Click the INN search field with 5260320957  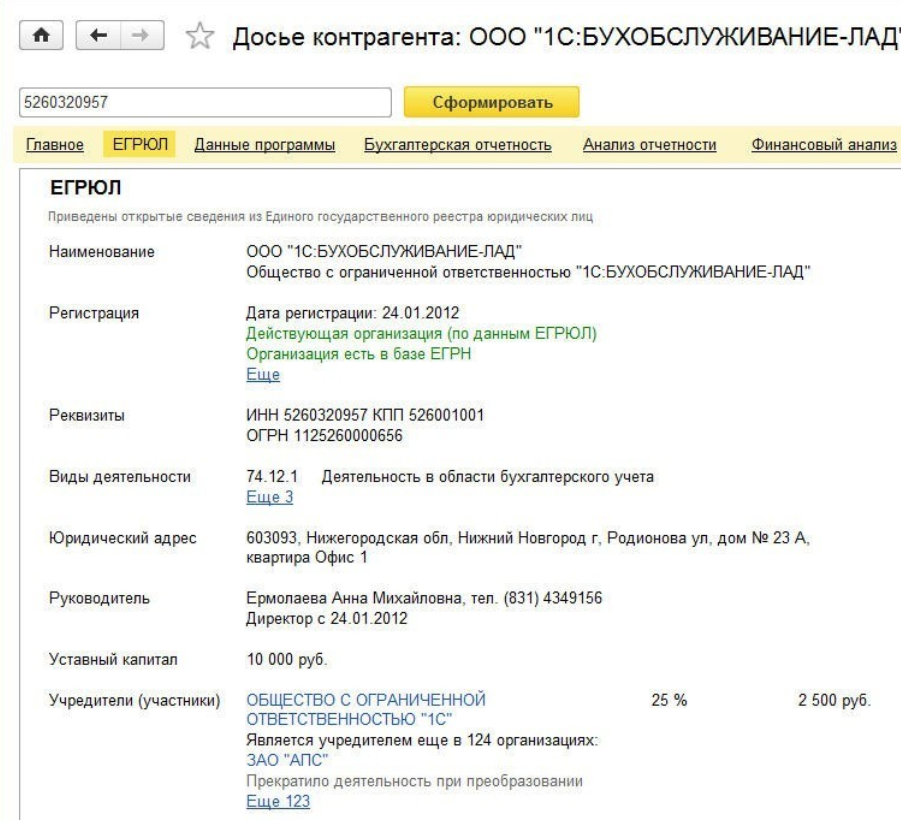coord(205,102)
